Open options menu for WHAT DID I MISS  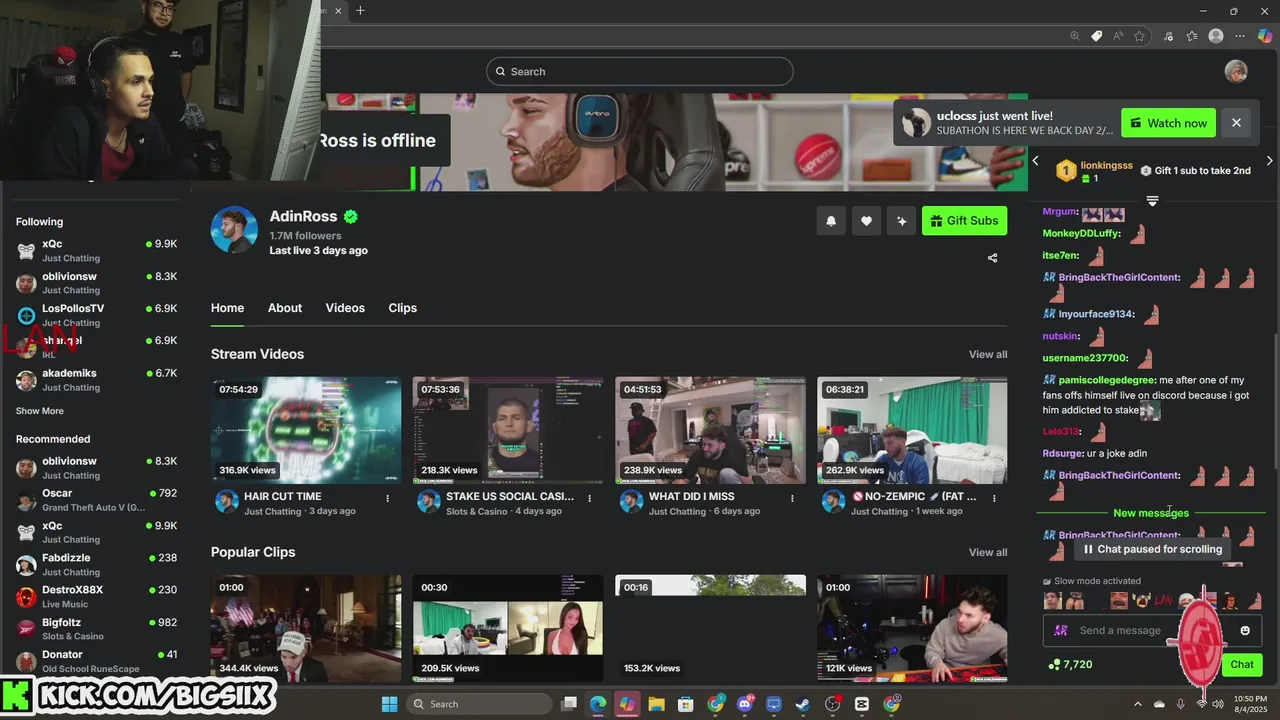pyautogui.click(x=792, y=498)
